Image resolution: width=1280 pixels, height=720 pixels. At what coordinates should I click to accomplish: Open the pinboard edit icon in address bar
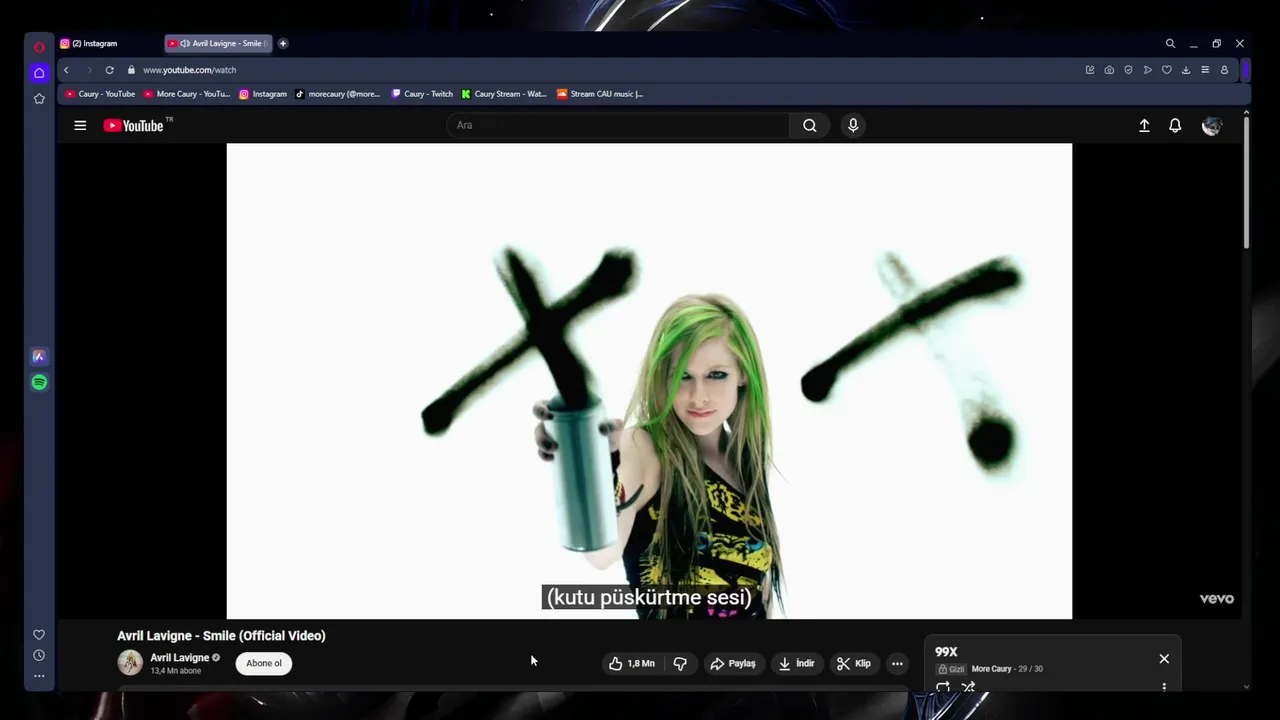coord(1090,70)
